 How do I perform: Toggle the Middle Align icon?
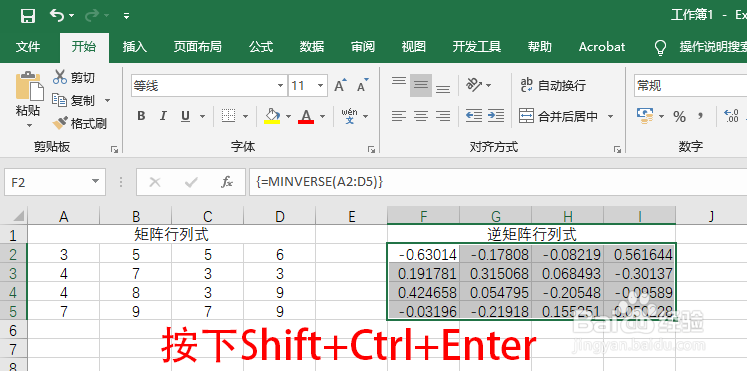pyautogui.click(x=421, y=85)
